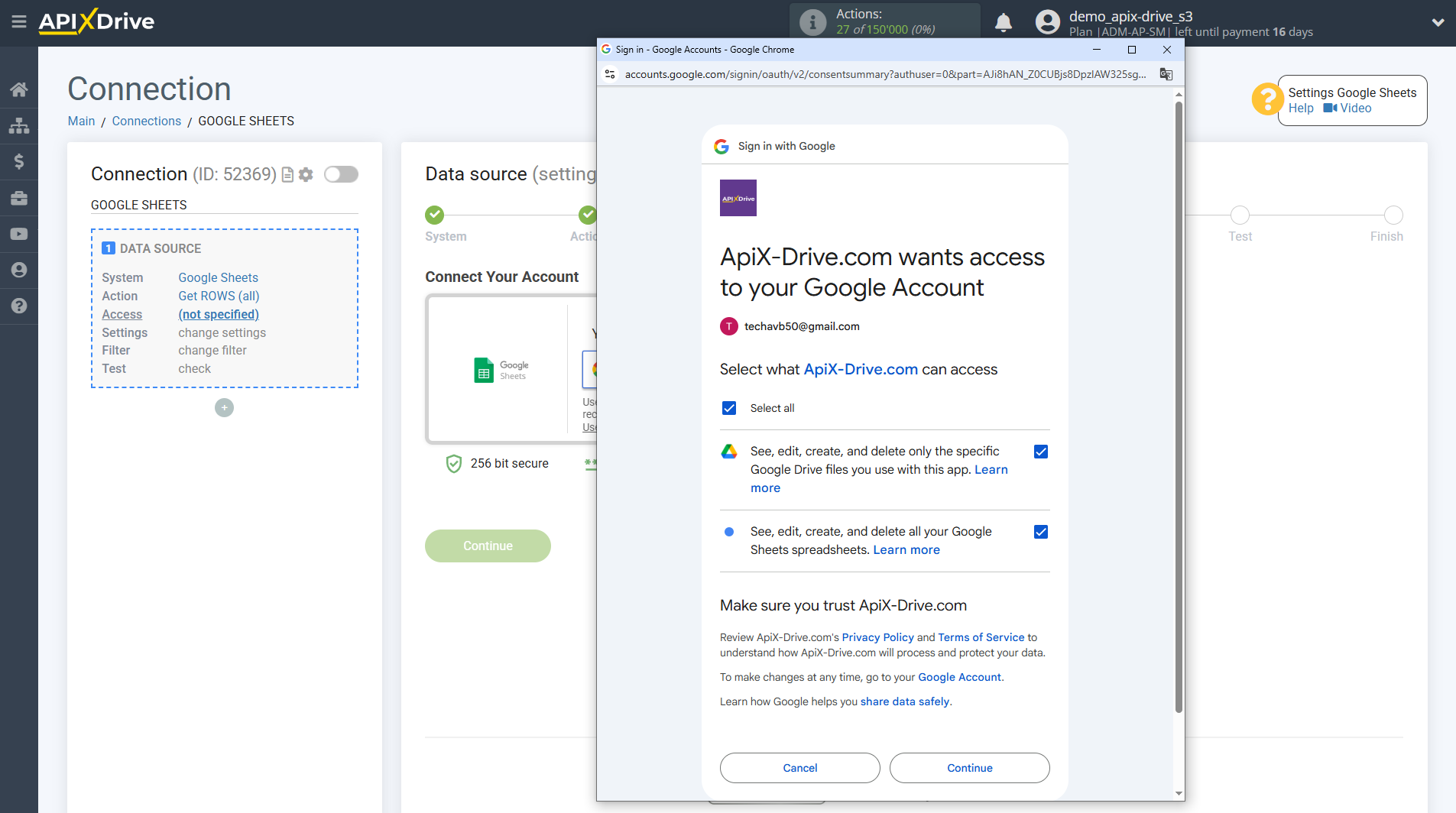Expand the user account dropdown chevron
Viewport: 1456px width, 813px height.
pyautogui.click(x=1438, y=23)
